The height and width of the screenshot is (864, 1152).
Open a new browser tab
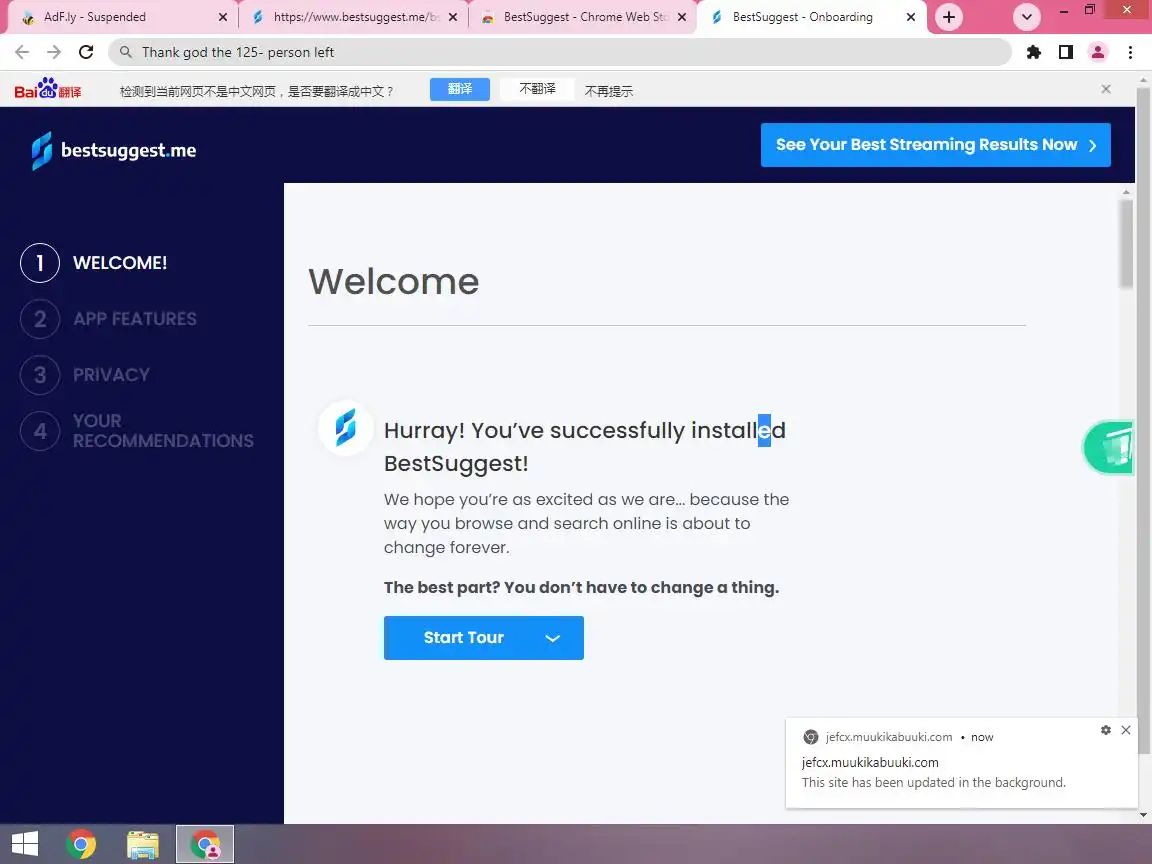pyautogui.click(x=948, y=17)
